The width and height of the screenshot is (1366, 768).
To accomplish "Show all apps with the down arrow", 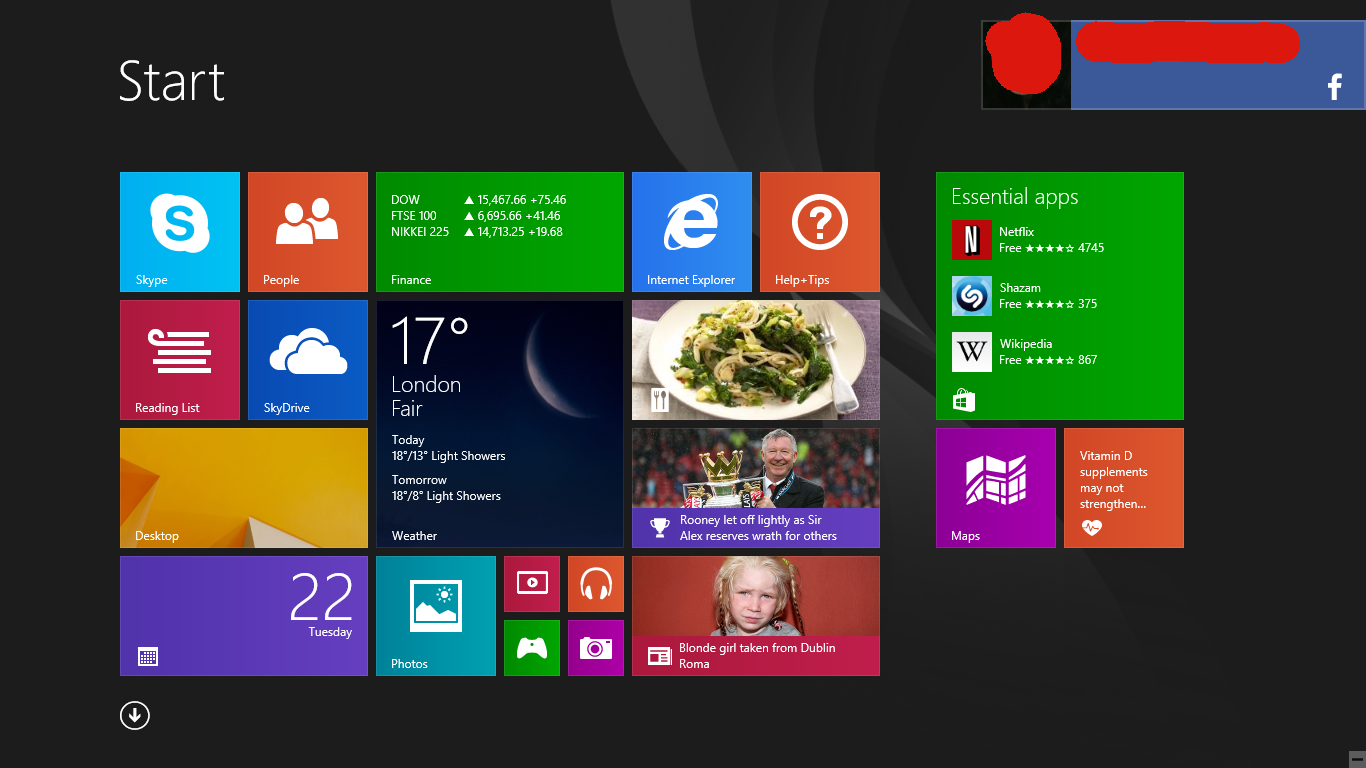I will click(x=135, y=715).
